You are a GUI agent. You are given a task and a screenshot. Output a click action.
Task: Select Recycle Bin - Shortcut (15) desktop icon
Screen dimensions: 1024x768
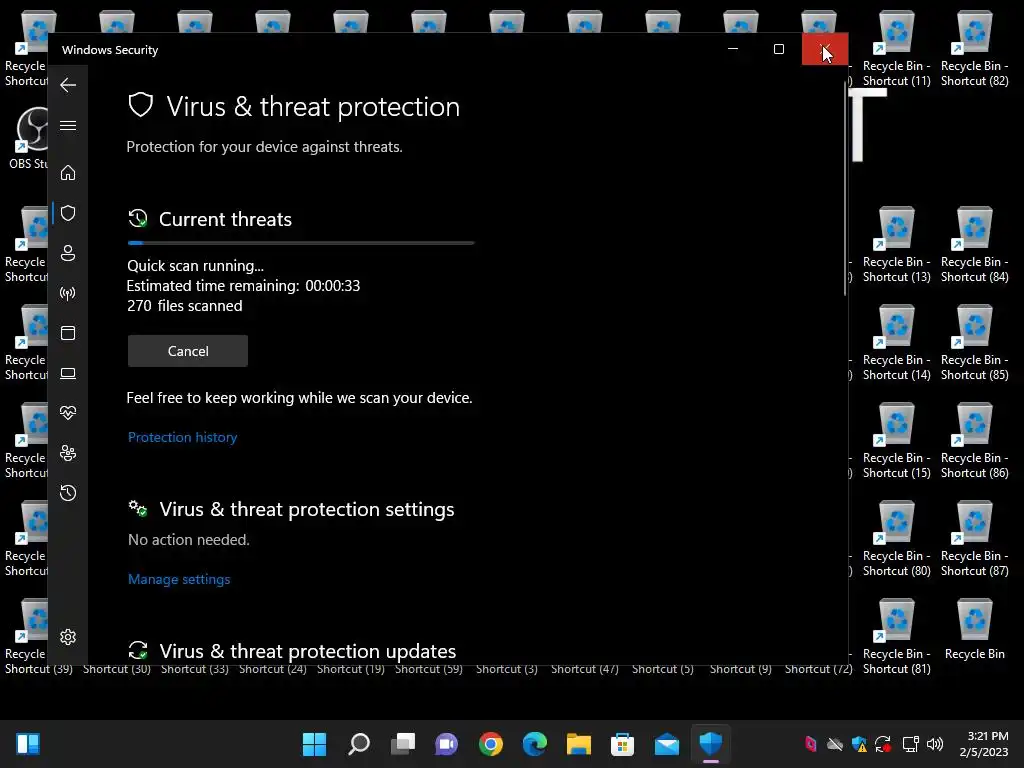(897, 441)
